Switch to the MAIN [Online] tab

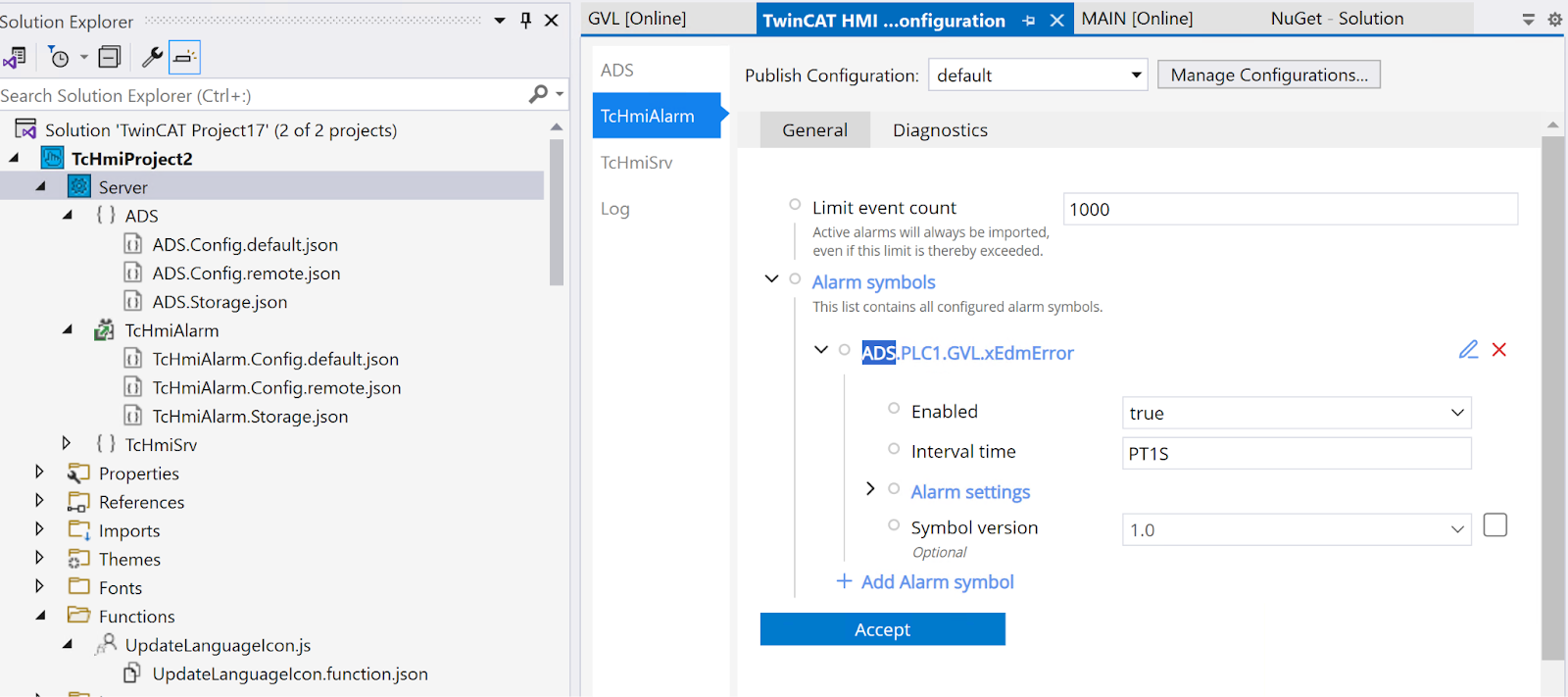tap(1137, 19)
